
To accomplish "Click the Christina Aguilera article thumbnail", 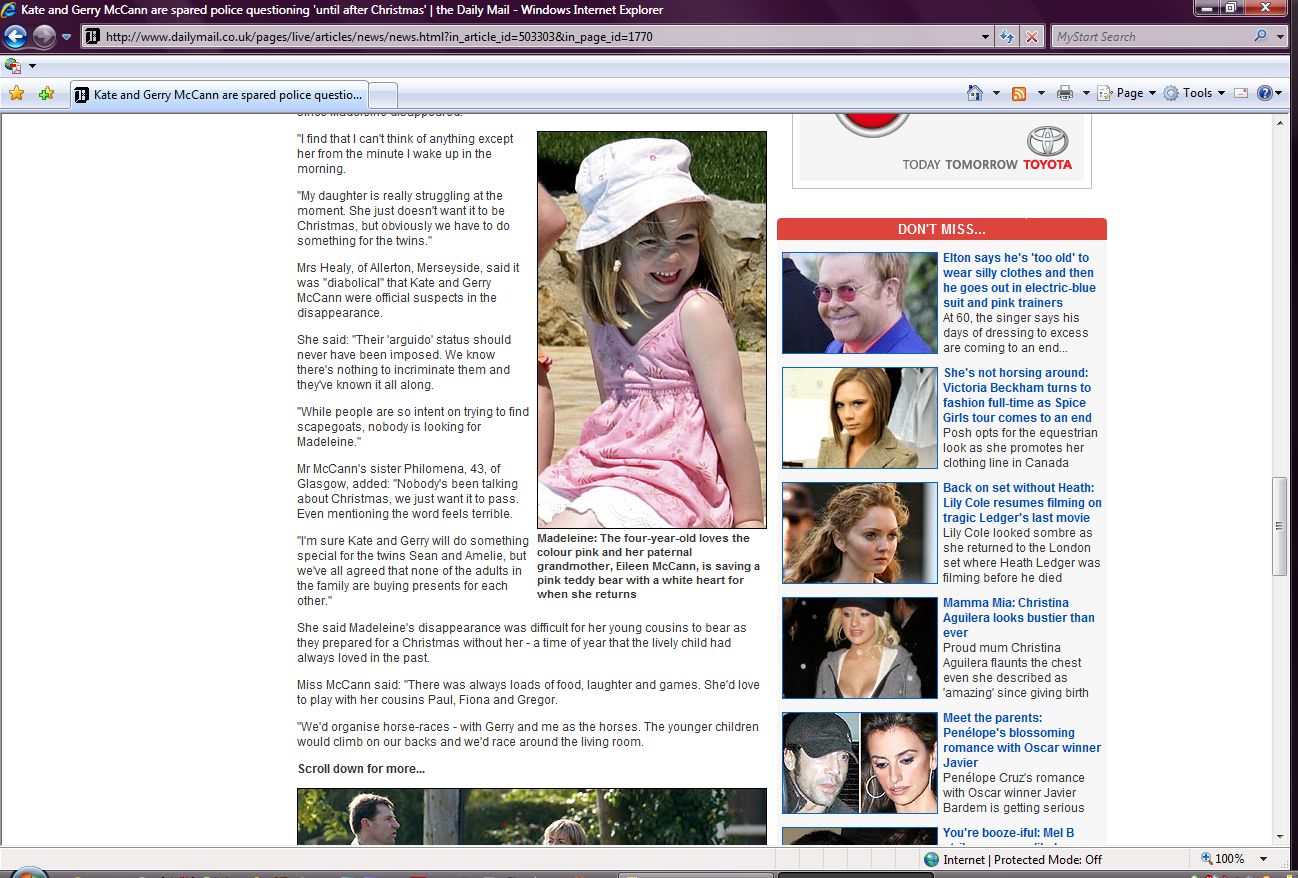I will 859,647.
